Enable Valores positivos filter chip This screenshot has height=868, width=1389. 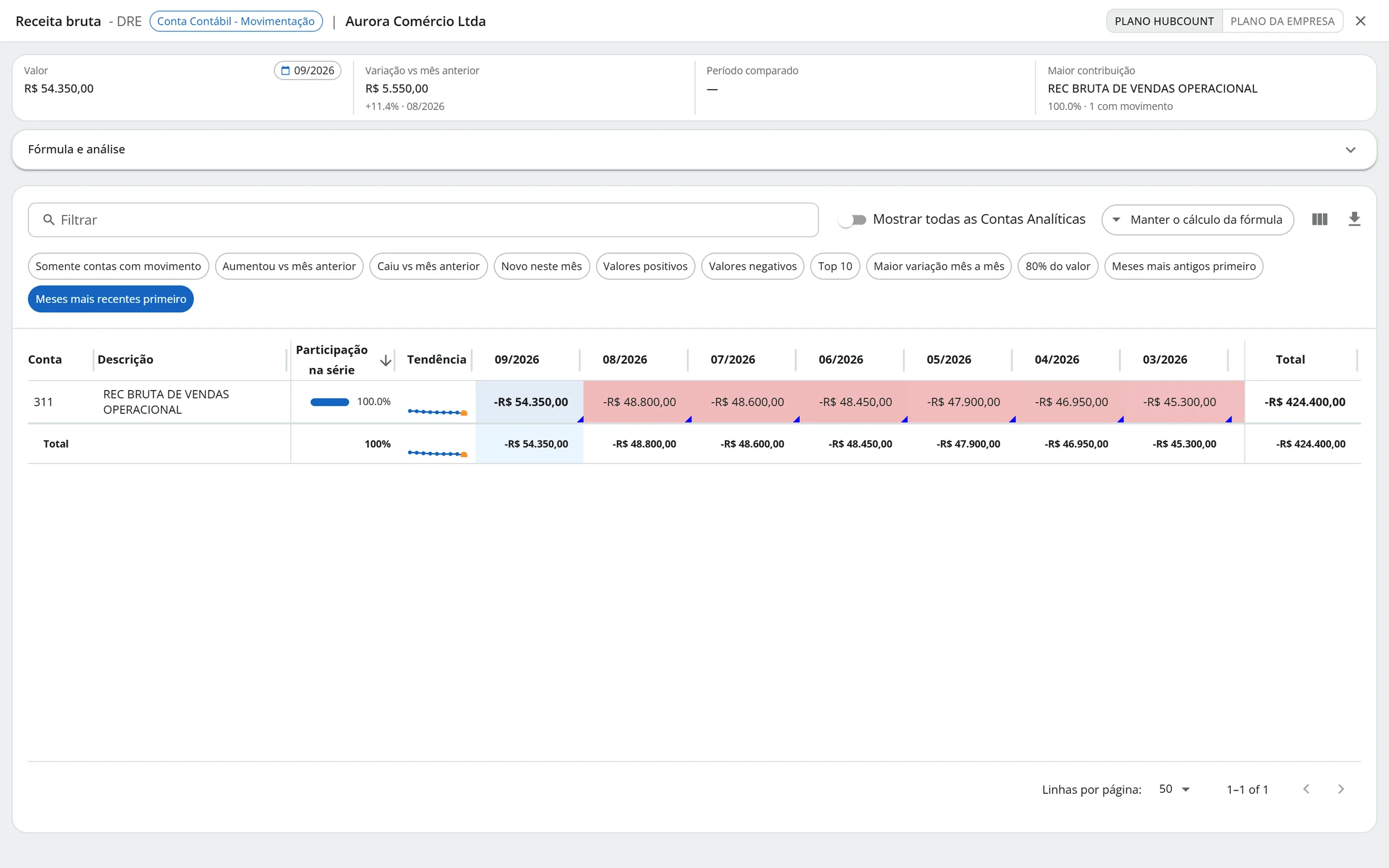645,266
